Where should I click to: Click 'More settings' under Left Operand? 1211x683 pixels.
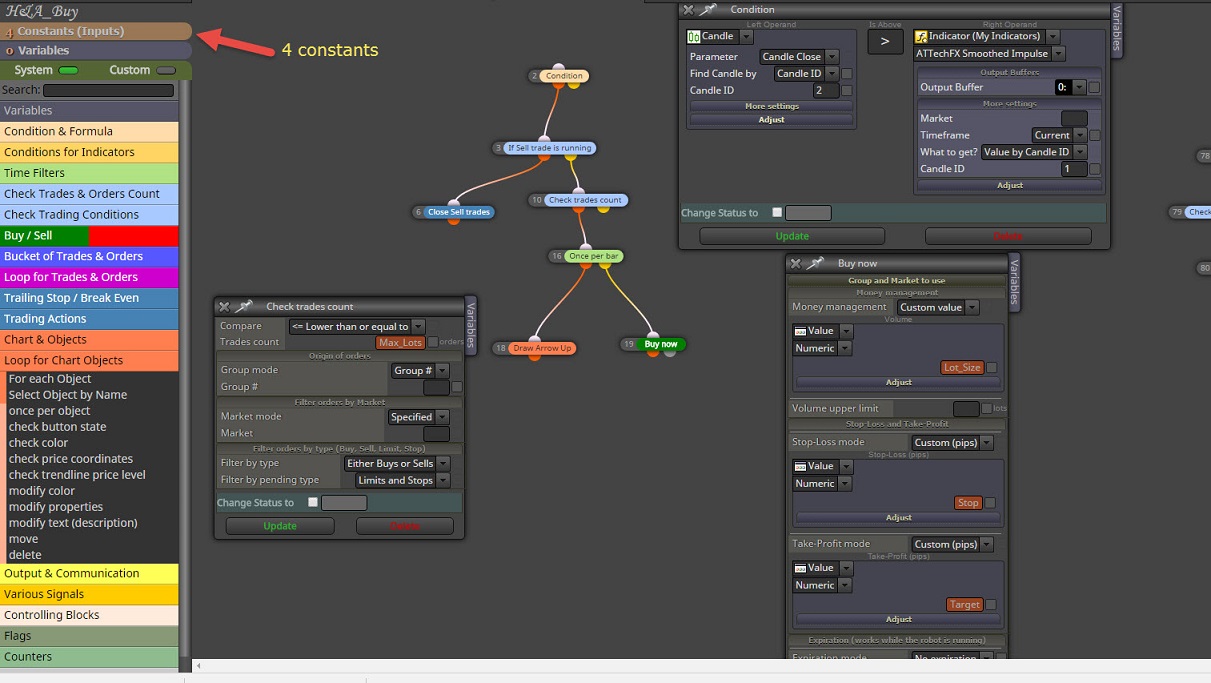(771, 106)
